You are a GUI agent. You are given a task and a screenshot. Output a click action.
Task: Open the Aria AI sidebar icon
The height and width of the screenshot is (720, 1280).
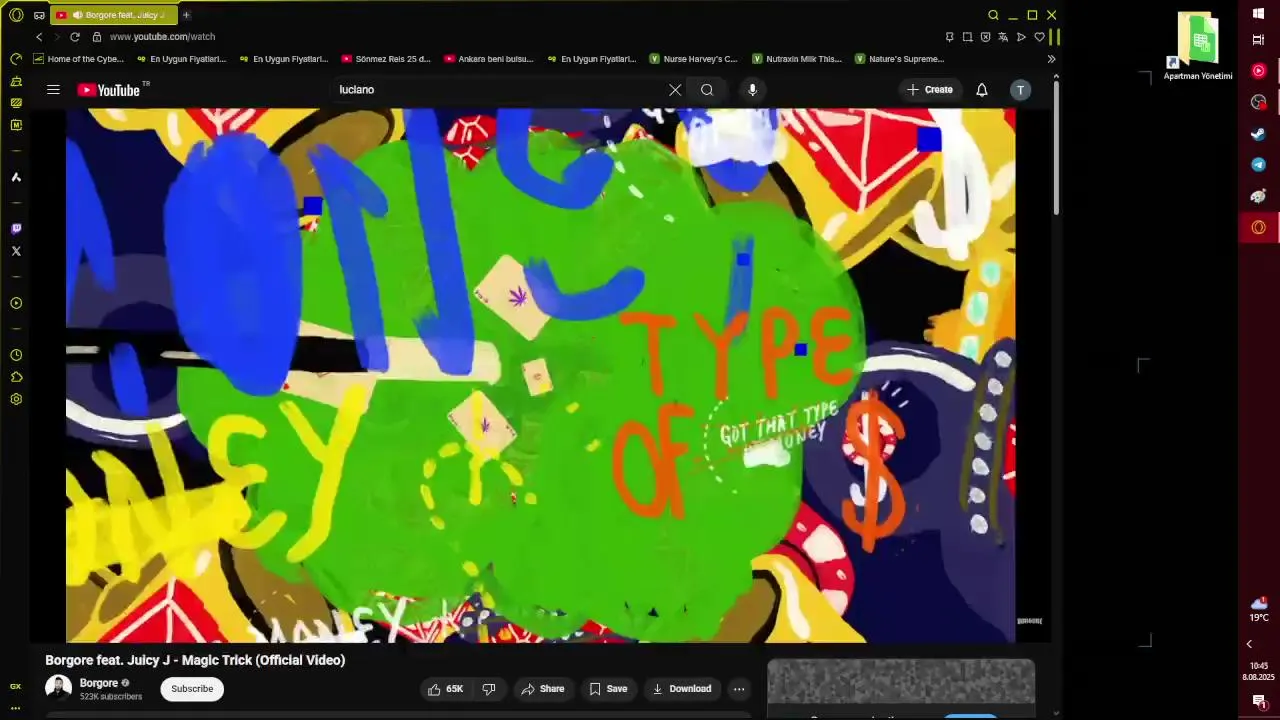pyautogui.click(x=16, y=177)
